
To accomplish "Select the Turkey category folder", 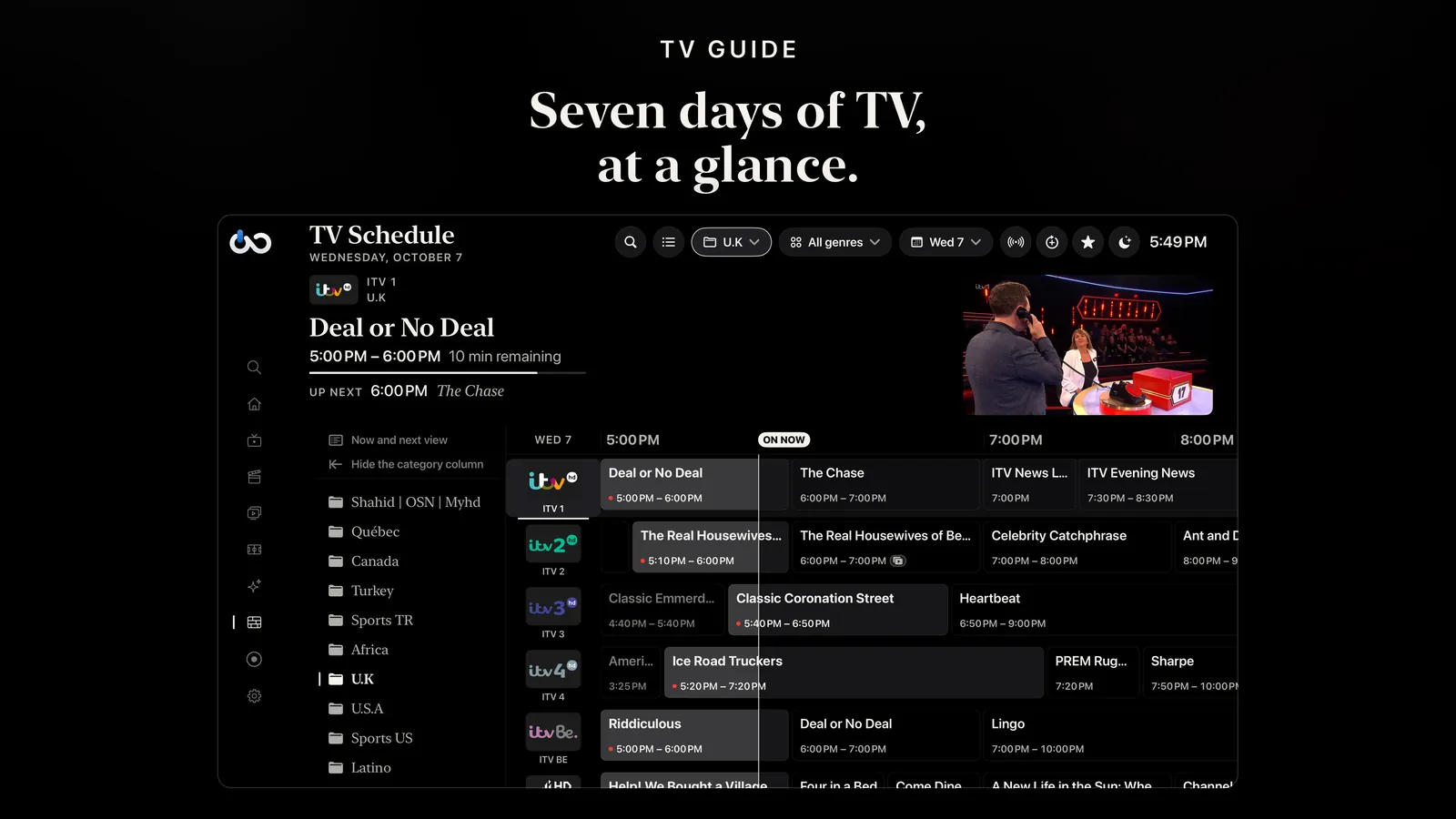I will (x=361, y=591).
